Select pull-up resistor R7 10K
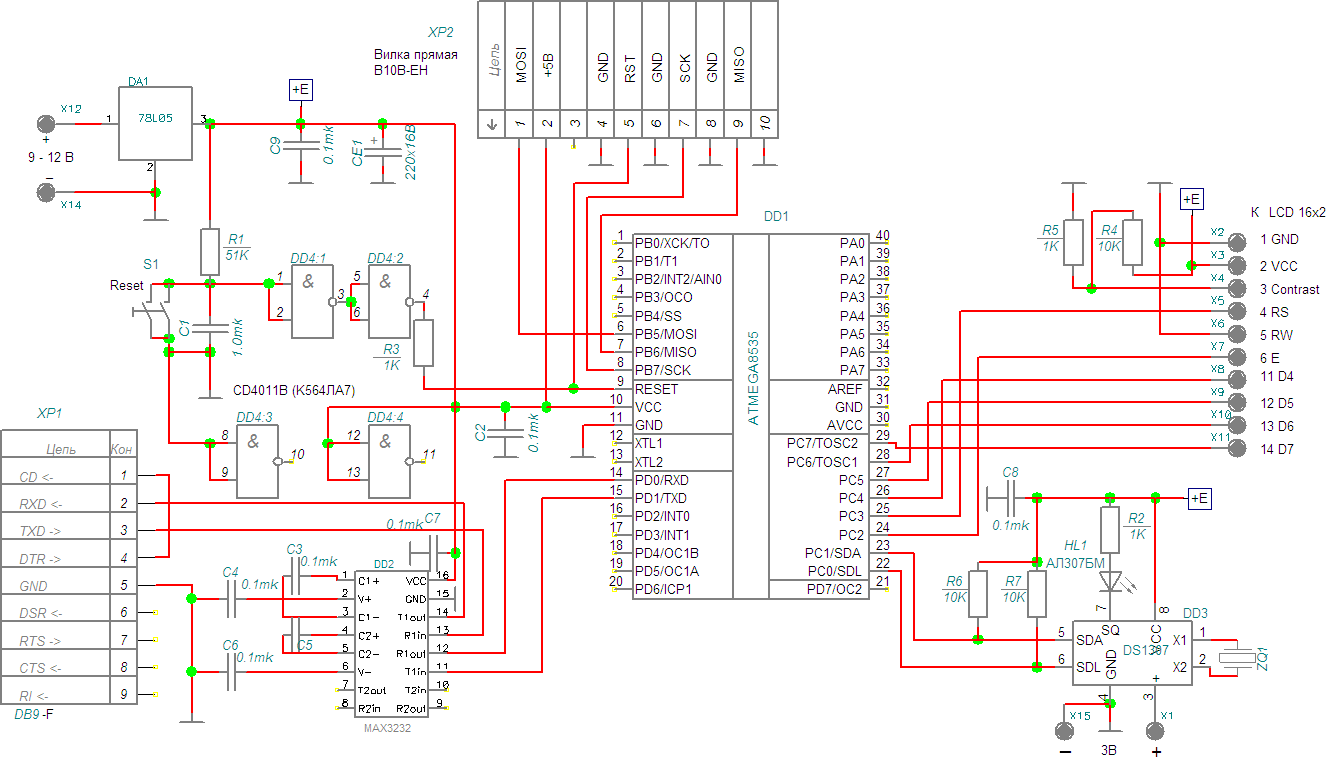 (x=1036, y=594)
